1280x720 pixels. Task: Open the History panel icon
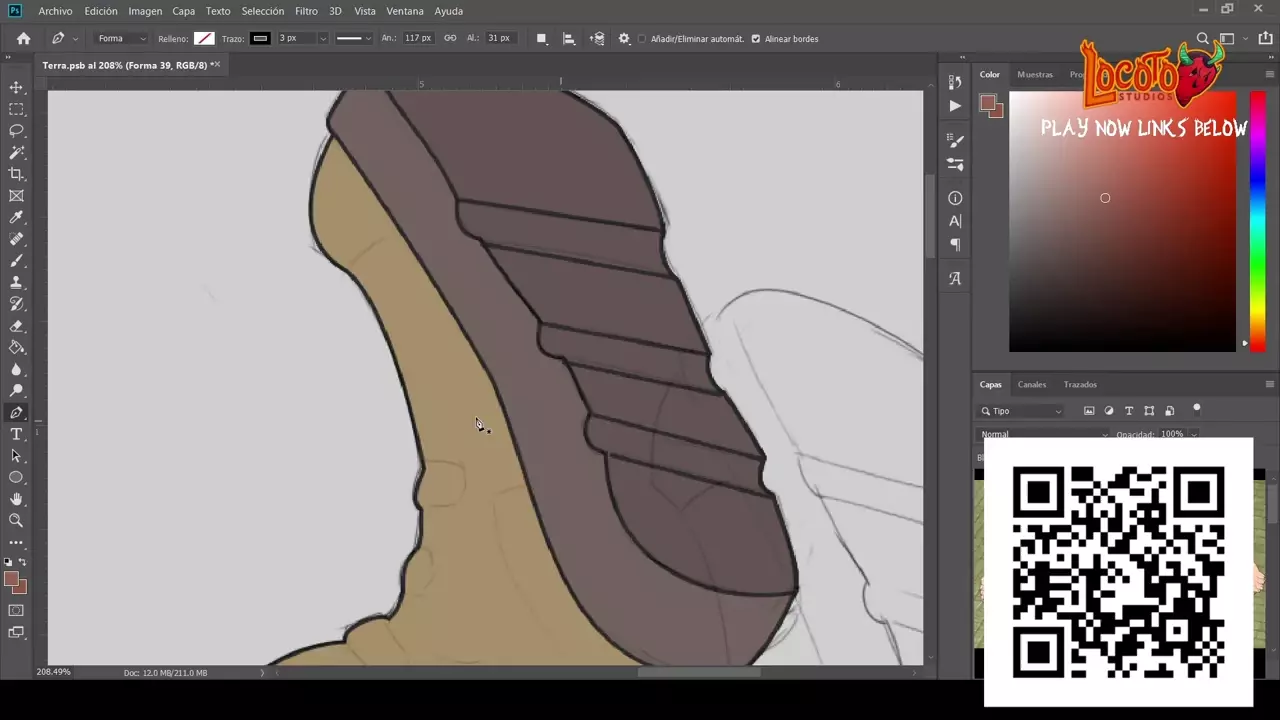(x=955, y=82)
